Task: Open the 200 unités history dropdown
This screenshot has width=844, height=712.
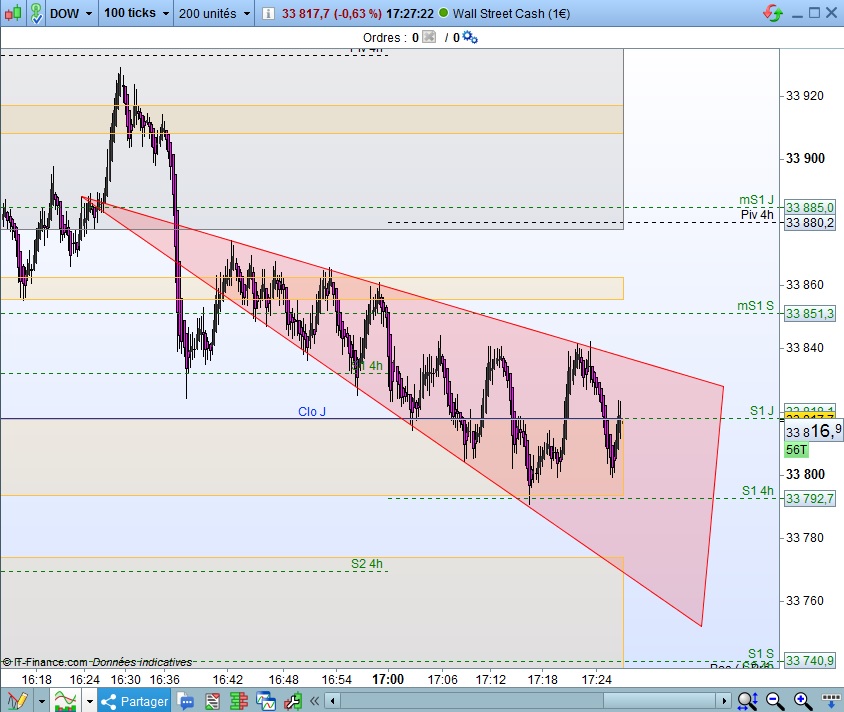Action: (x=214, y=13)
